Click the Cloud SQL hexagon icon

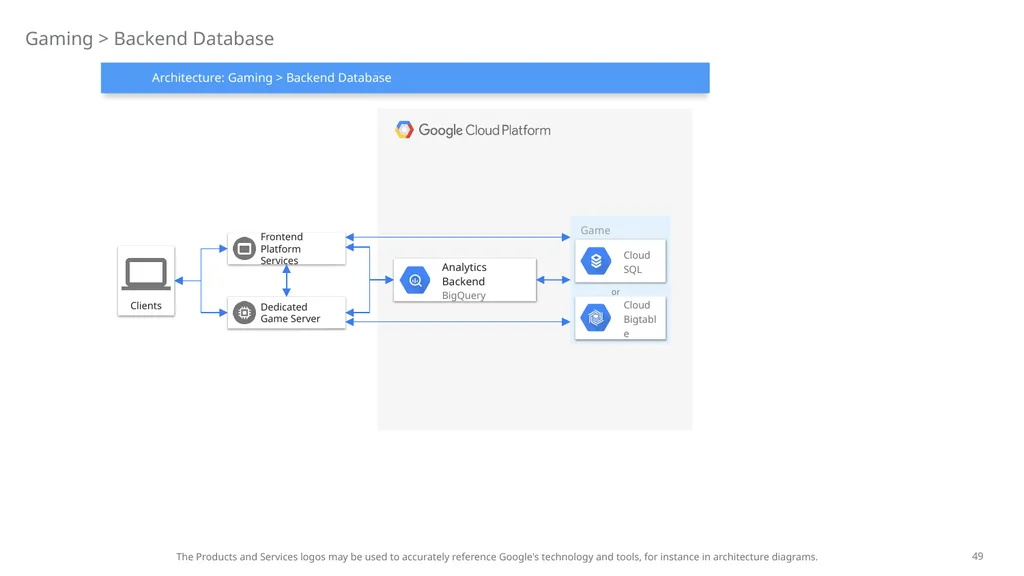tap(596, 261)
